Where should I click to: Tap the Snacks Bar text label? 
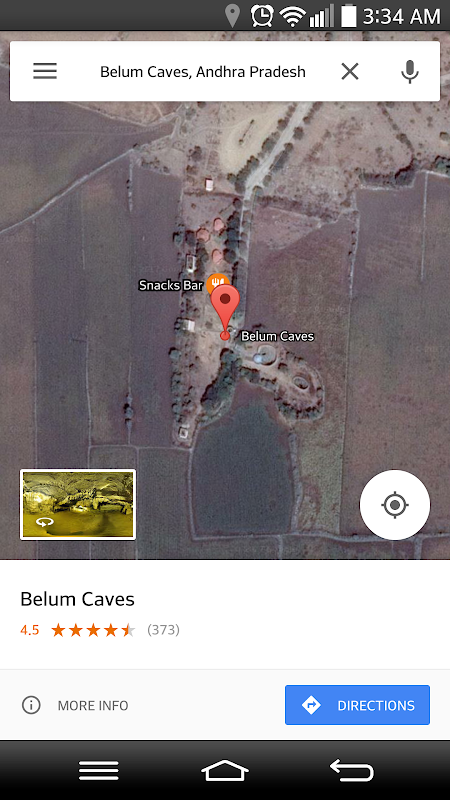tap(171, 285)
